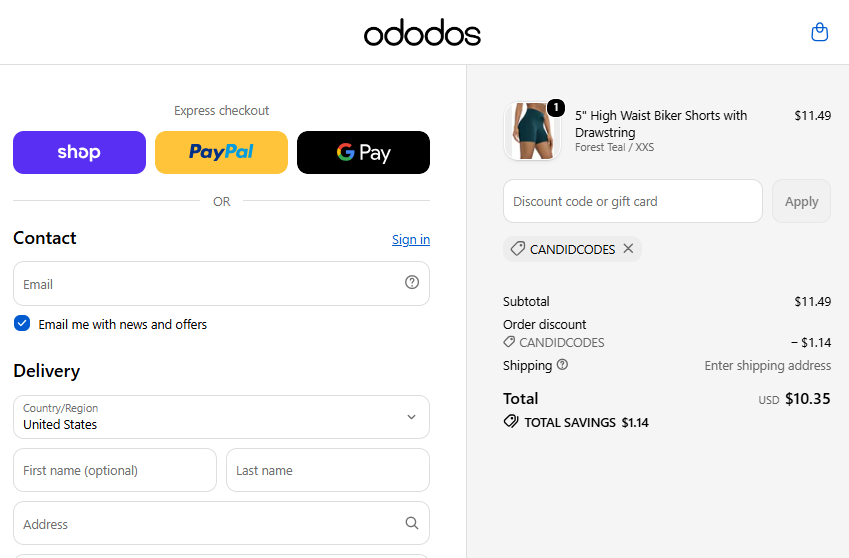
Task: Focus the Email input field
Action: tap(221, 284)
